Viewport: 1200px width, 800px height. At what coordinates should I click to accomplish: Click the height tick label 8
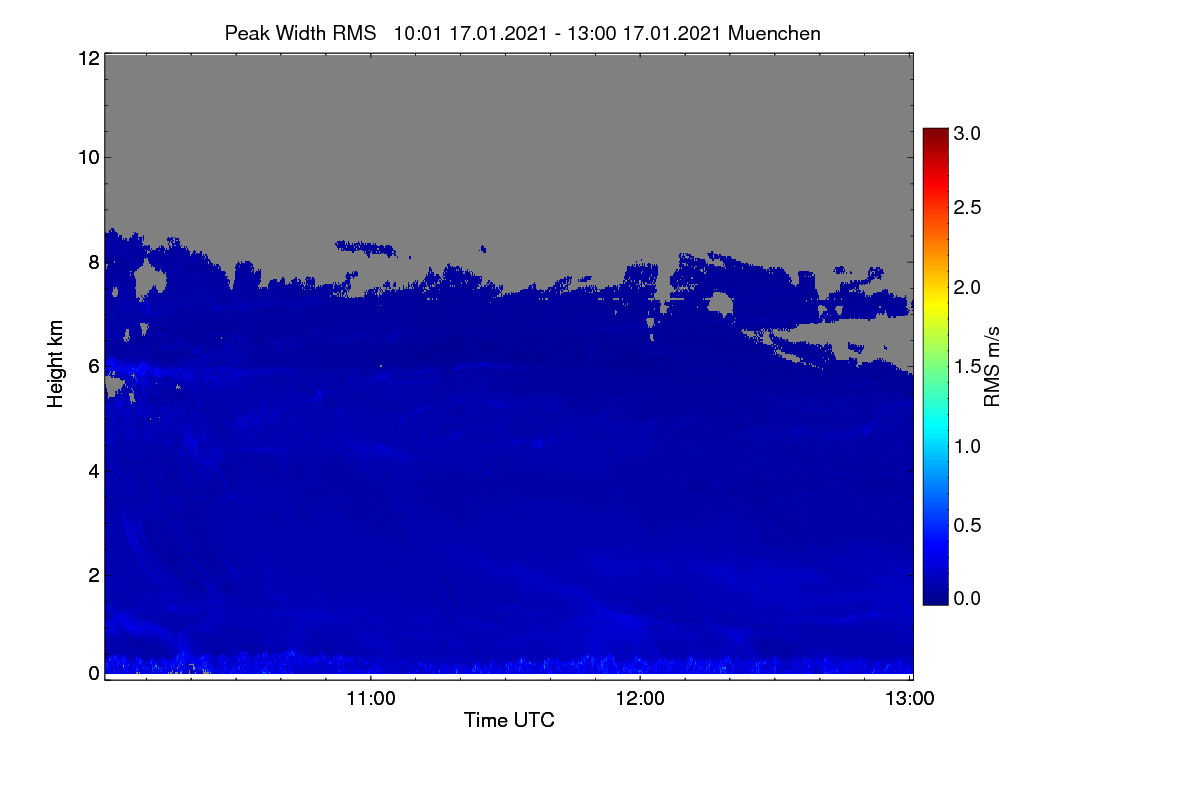tap(93, 262)
